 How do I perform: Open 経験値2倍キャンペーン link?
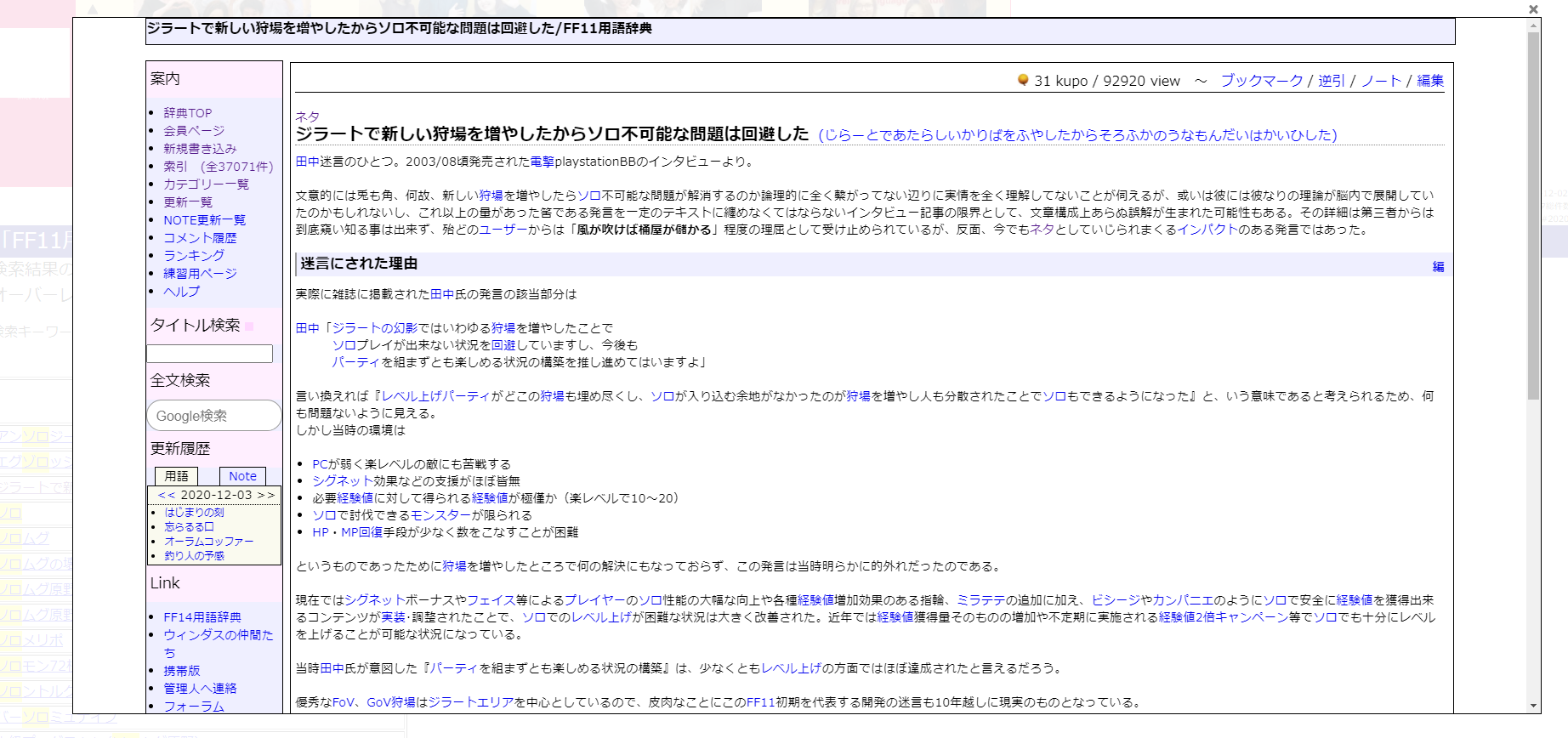pyautogui.click(x=1224, y=617)
